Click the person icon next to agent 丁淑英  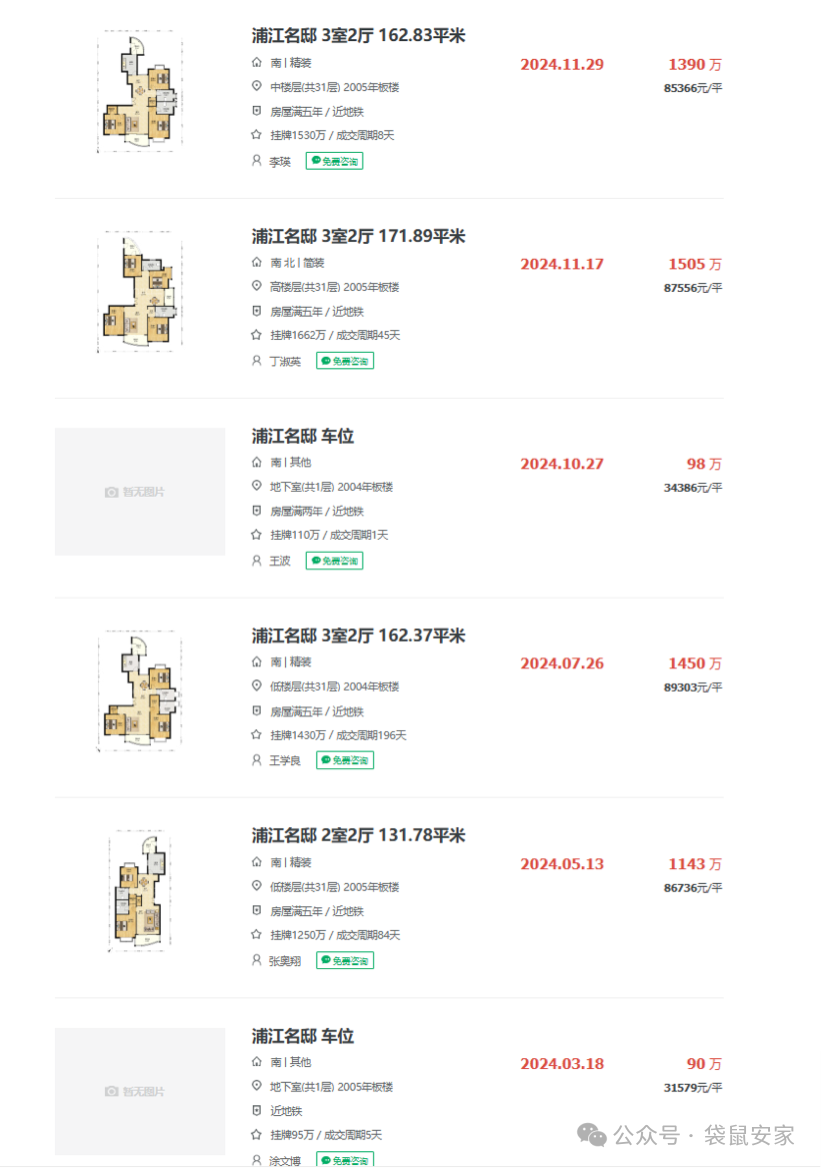257,361
